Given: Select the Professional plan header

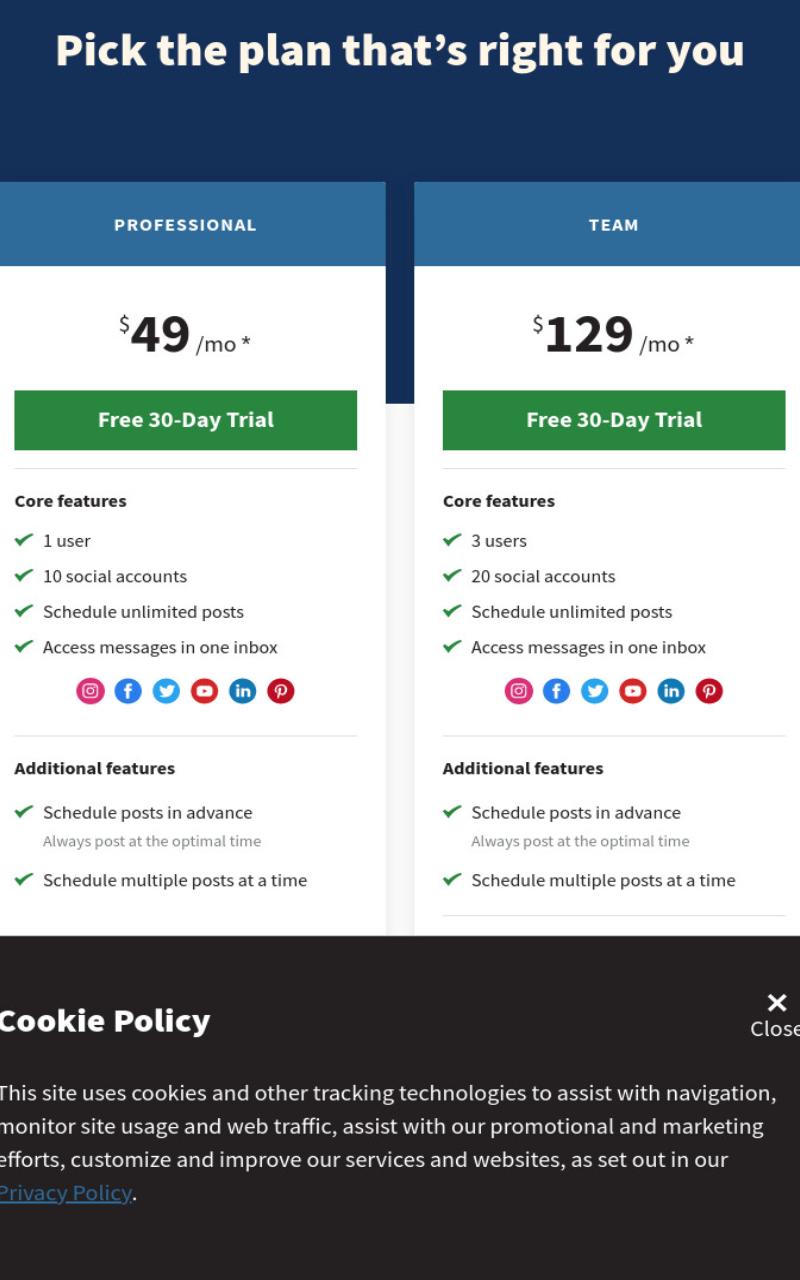Looking at the screenshot, I should 186,225.
